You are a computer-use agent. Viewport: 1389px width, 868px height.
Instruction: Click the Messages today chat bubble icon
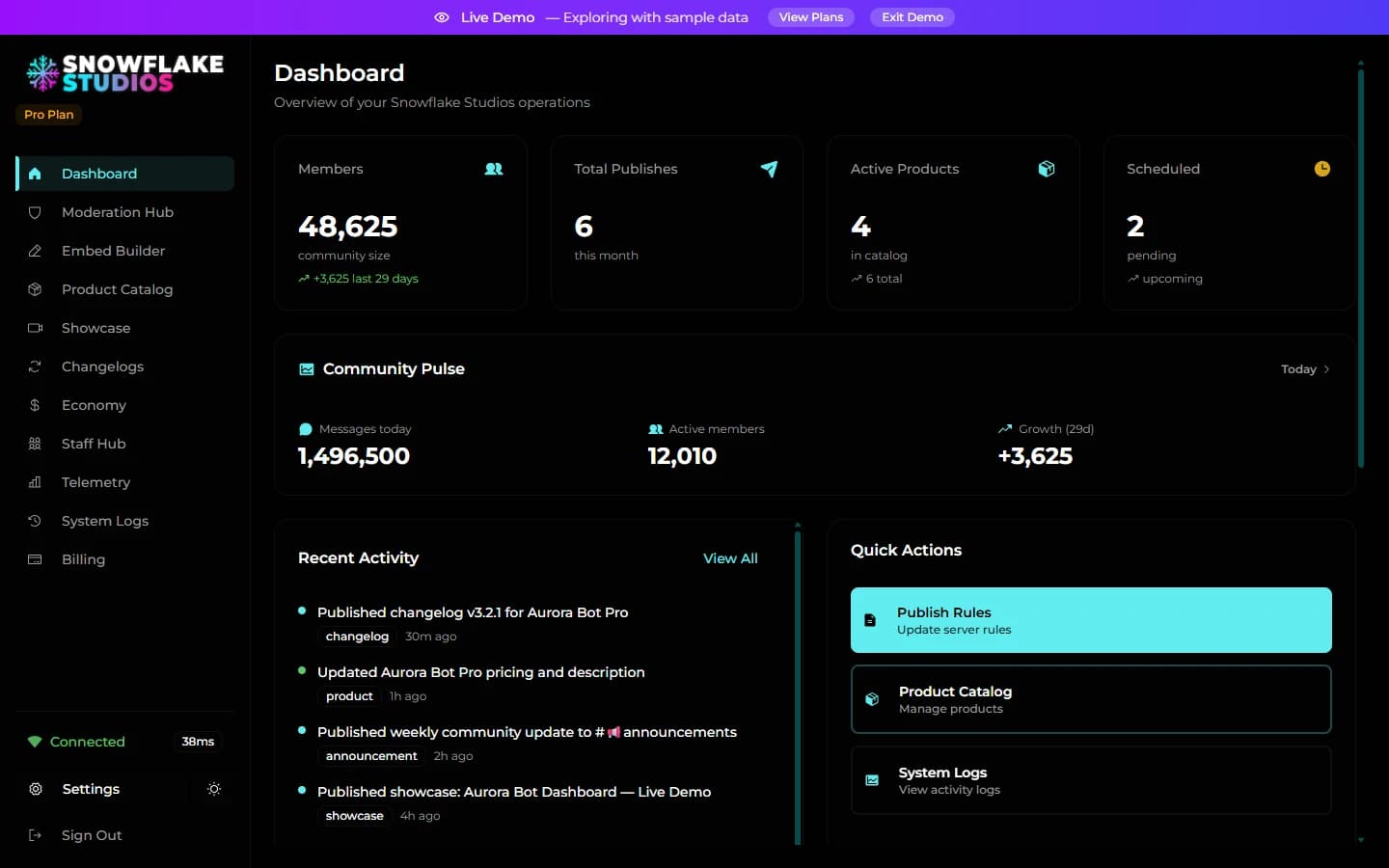click(306, 429)
